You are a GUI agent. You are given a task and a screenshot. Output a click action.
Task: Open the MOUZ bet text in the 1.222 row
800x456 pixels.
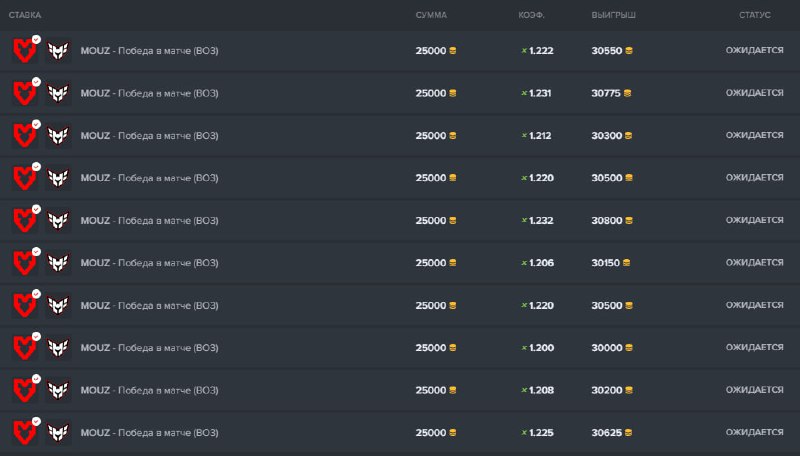(x=149, y=51)
